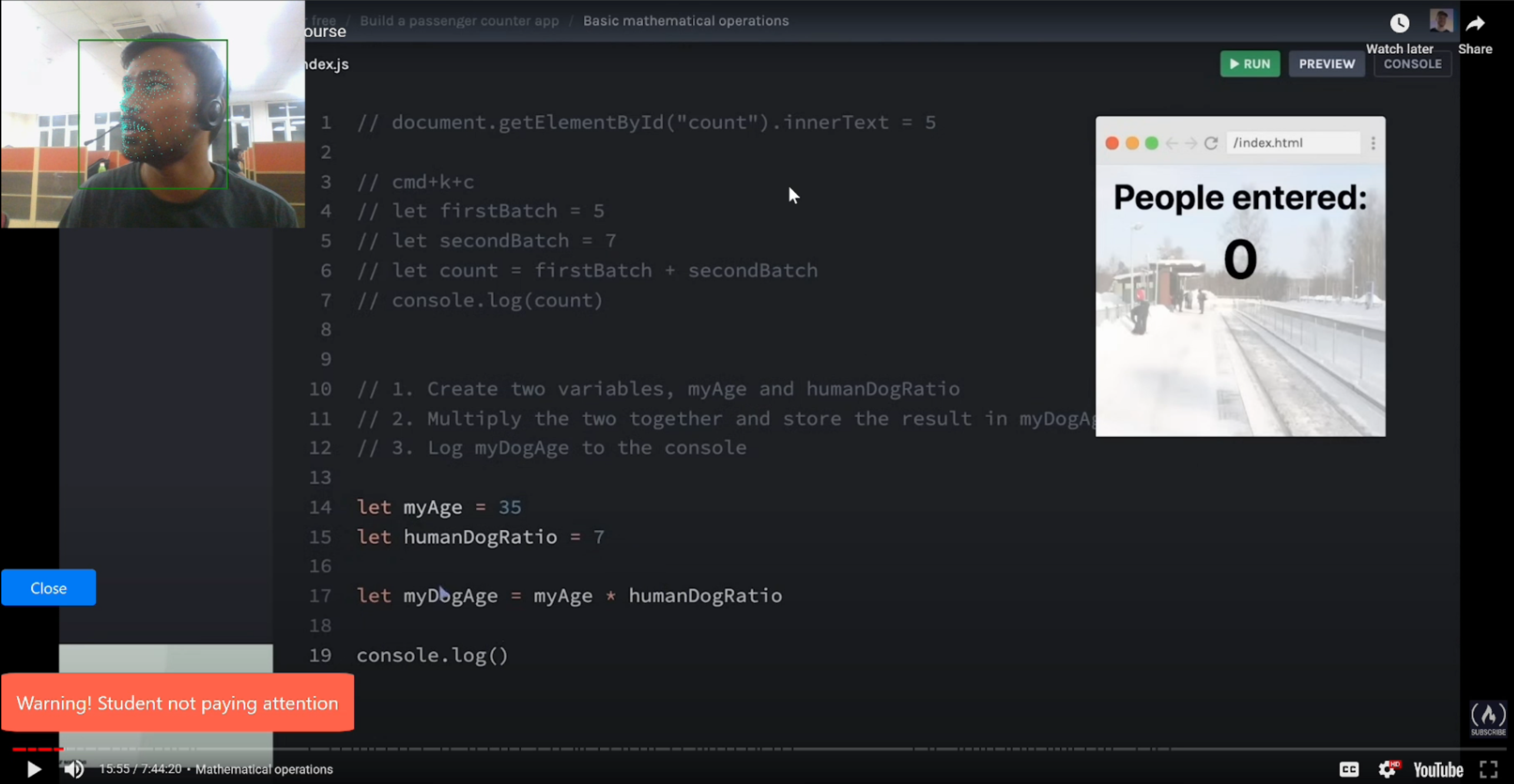This screenshot has width=1514, height=784.
Task: Close the attention monitor with Close button
Action: (48, 588)
